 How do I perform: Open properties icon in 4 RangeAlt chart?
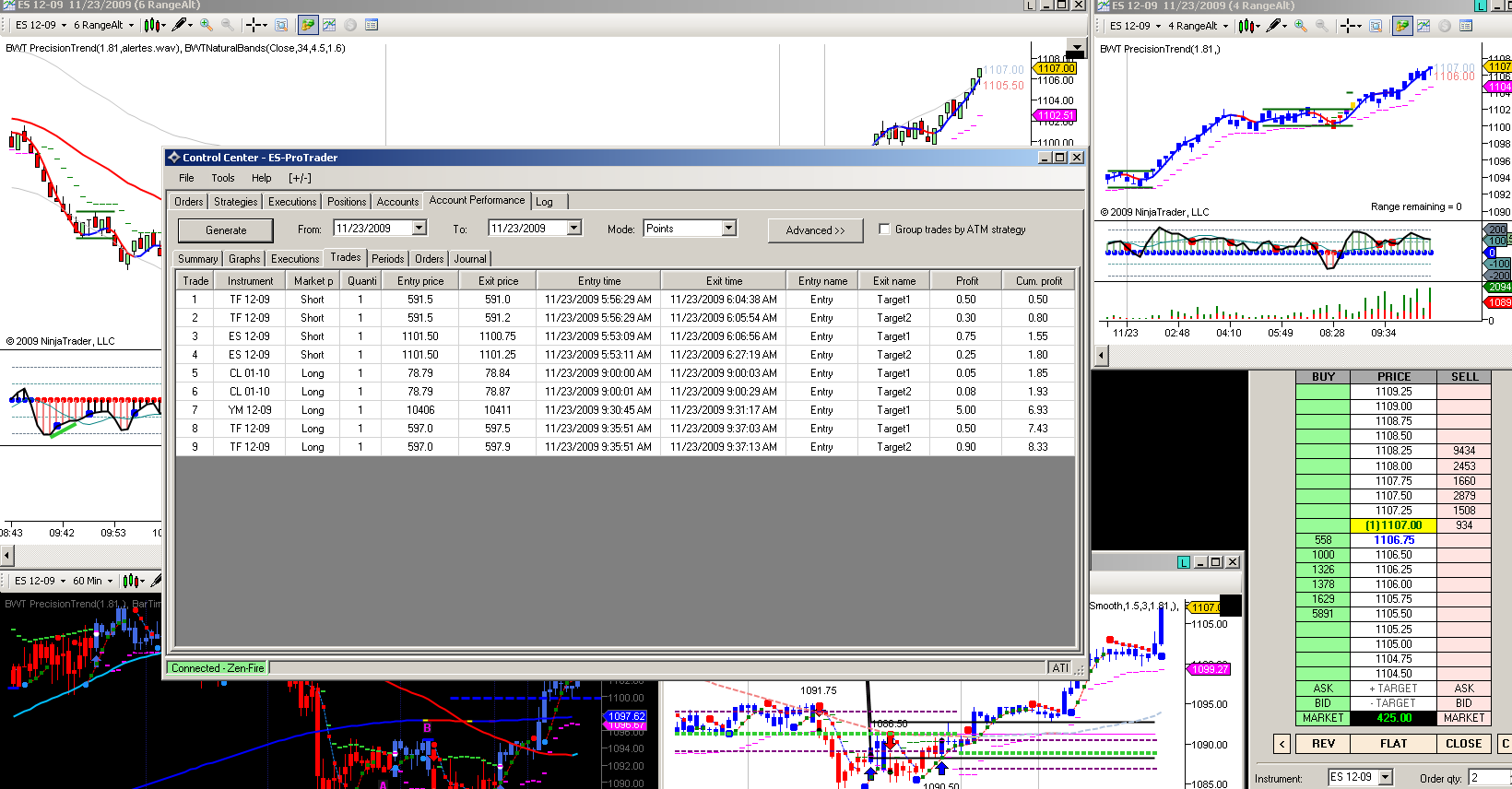pos(1466,26)
